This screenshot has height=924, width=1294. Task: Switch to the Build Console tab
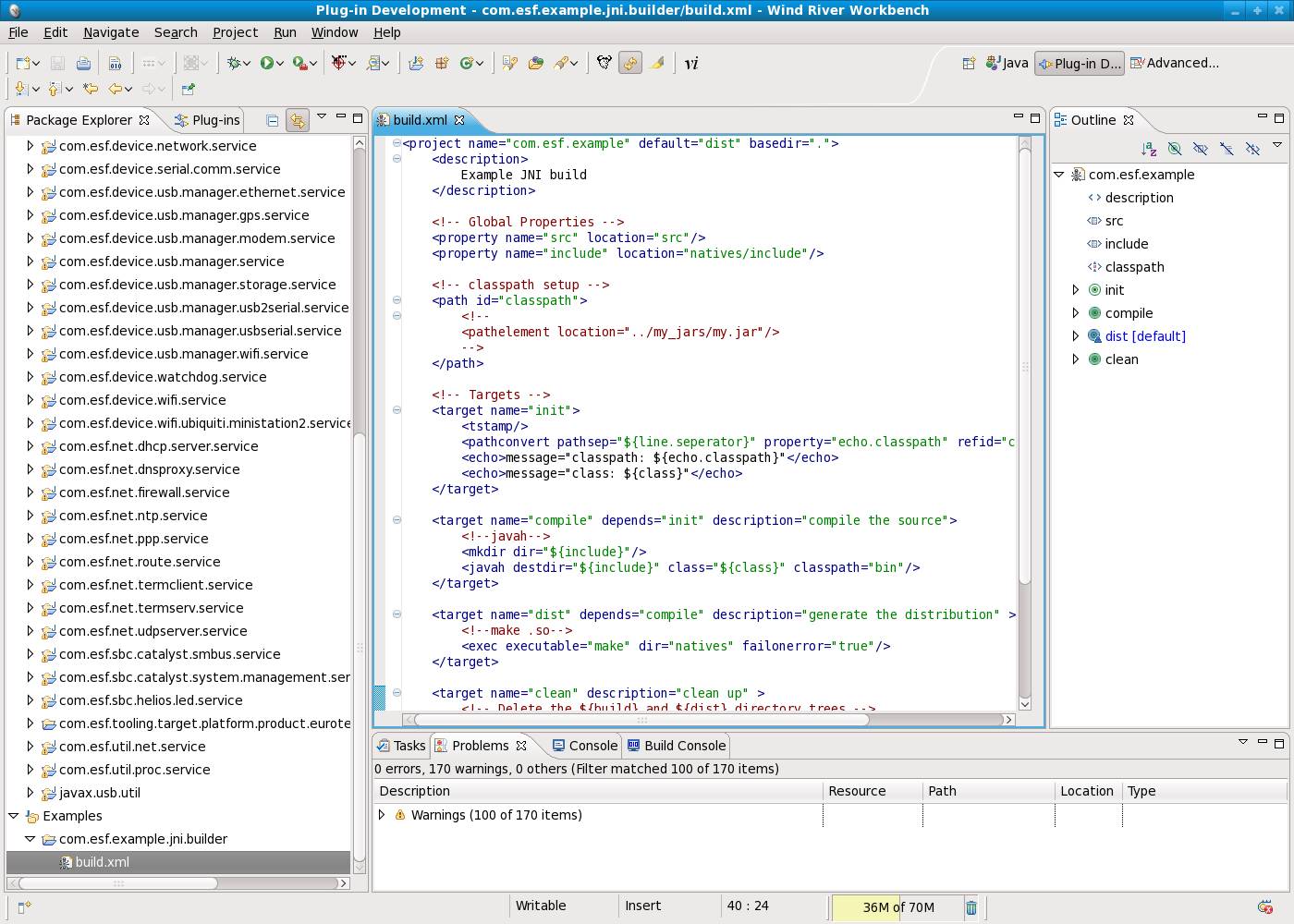(x=677, y=746)
